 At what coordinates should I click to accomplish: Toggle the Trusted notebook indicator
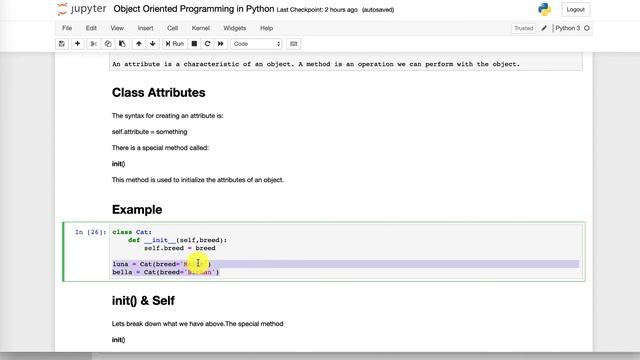point(524,28)
